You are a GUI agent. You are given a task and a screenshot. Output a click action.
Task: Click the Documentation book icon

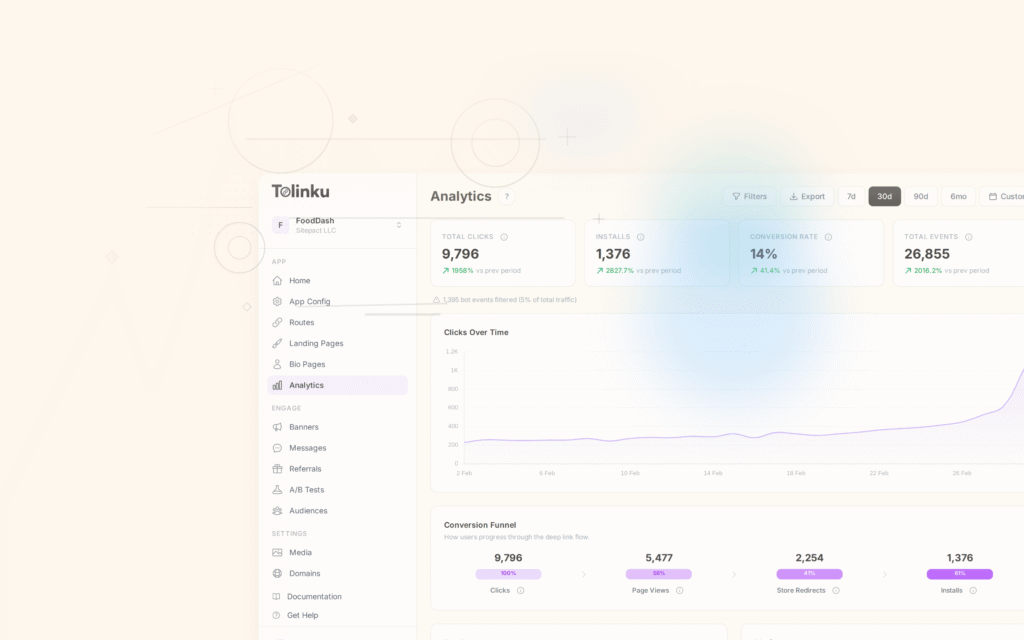click(276, 596)
